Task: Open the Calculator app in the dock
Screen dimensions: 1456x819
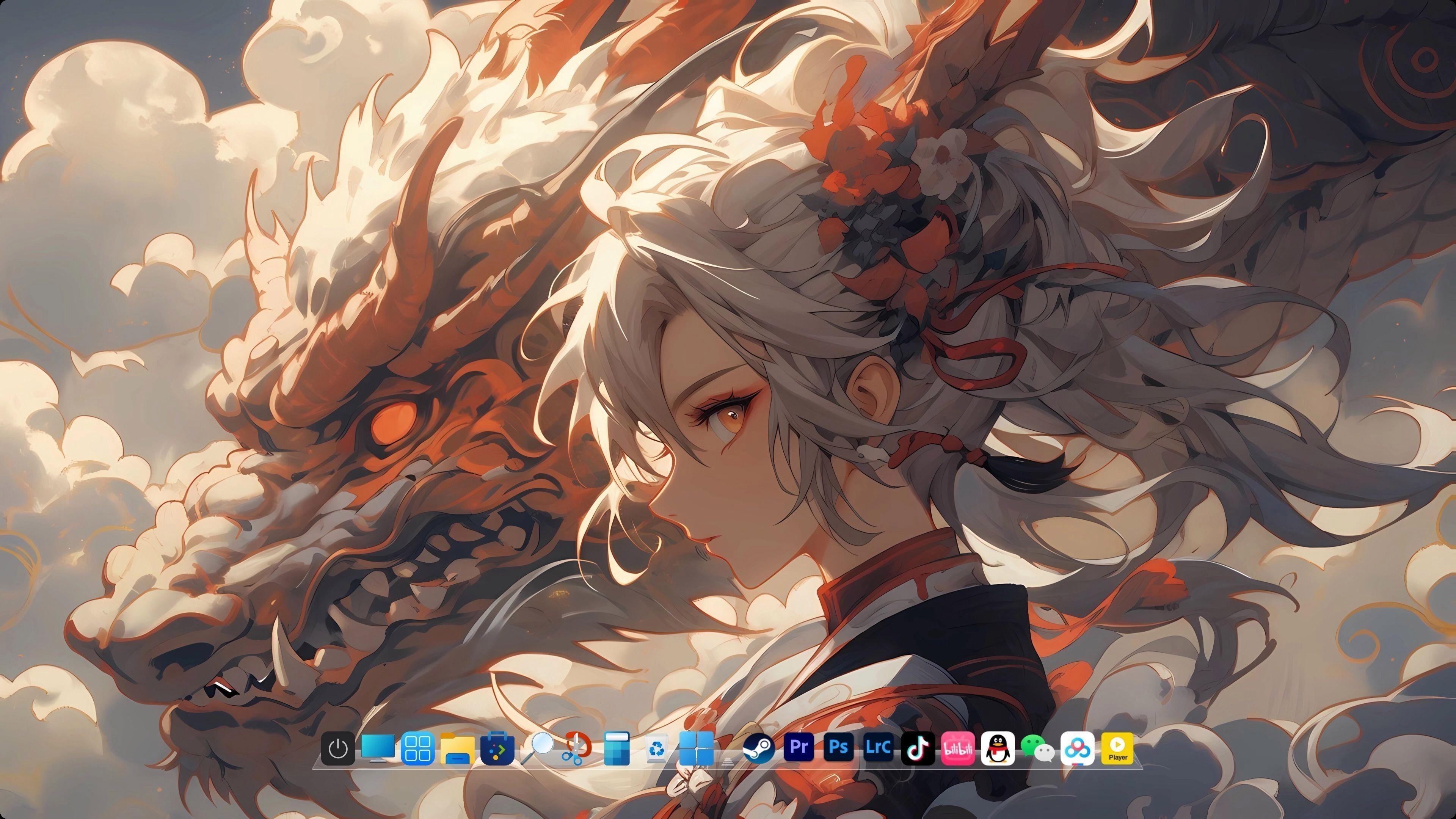Action: coord(617,748)
